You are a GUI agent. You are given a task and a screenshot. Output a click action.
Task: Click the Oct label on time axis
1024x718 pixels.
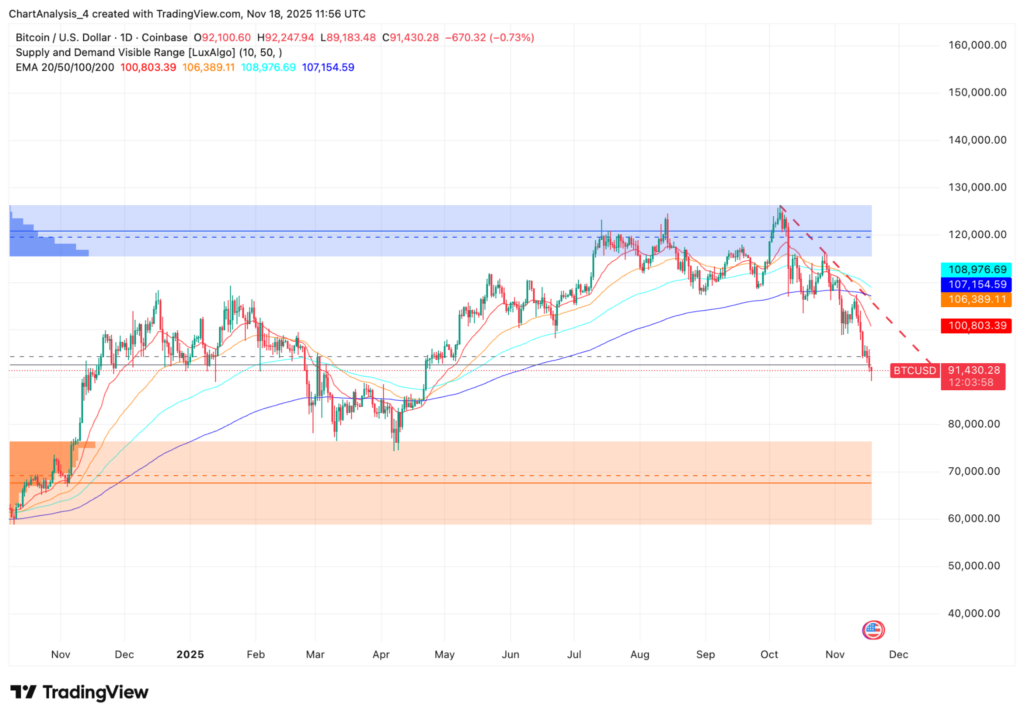coord(770,653)
